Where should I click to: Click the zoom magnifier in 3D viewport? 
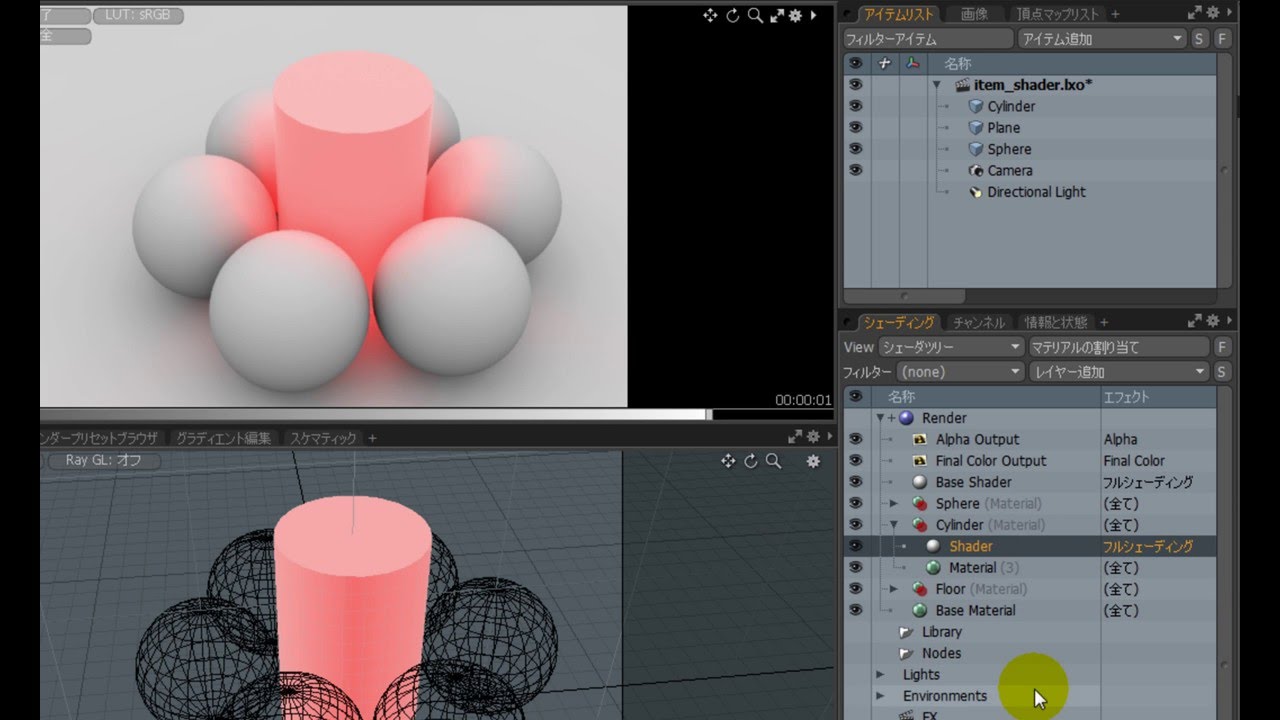click(x=773, y=461)
